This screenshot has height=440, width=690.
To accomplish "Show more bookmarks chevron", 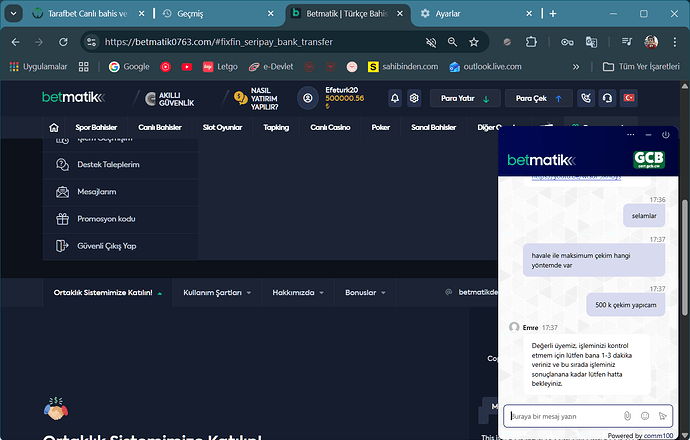I will [x=576, y=66].
